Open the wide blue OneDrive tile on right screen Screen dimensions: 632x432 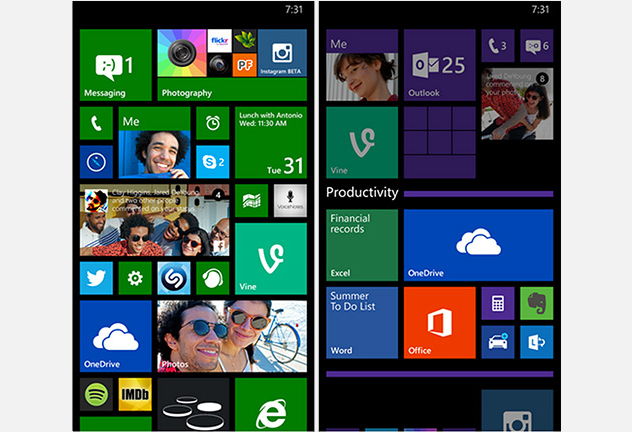pos(478,245)
